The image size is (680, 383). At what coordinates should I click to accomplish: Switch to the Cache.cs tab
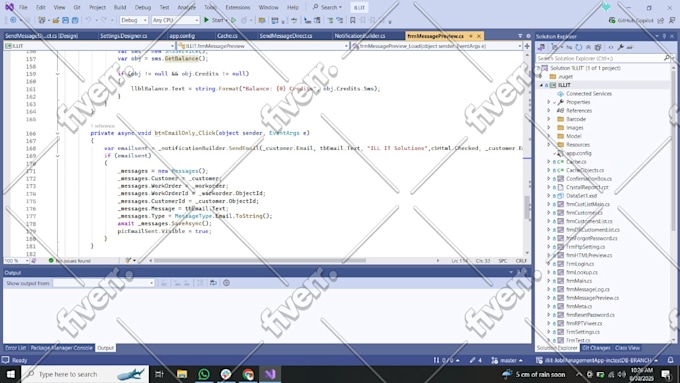[227, 36]
